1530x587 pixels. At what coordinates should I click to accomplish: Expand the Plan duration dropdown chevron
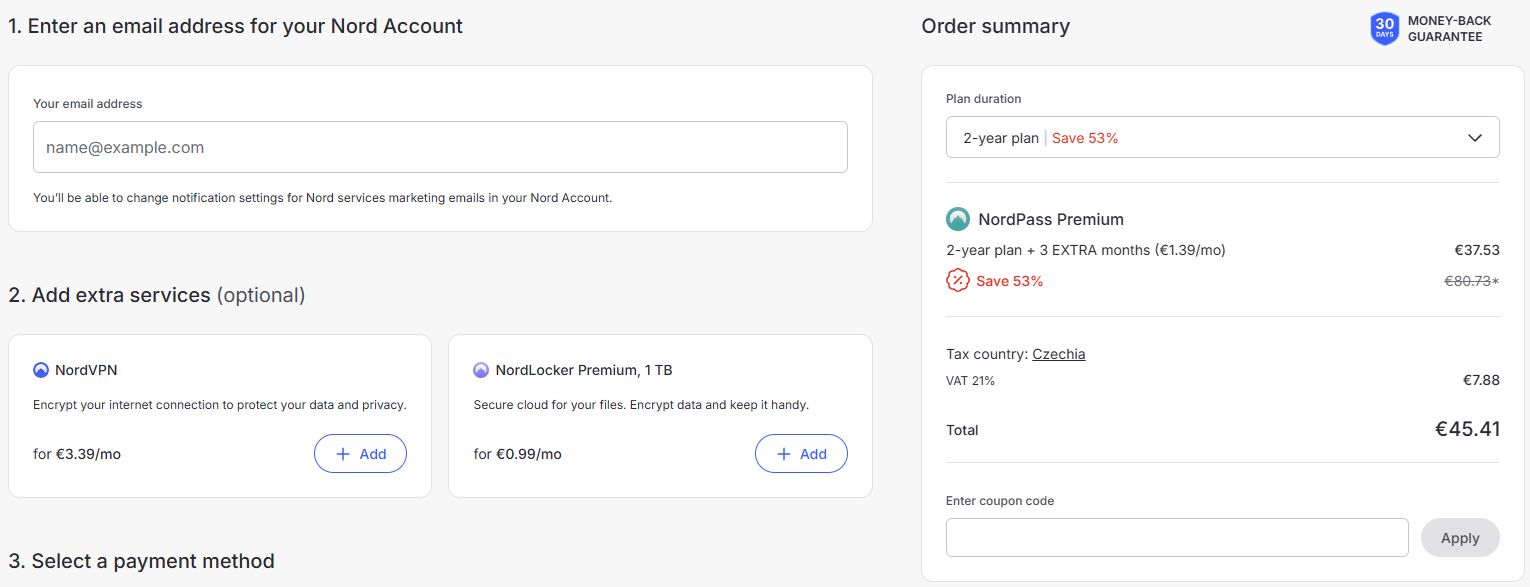pos(1475,138)
